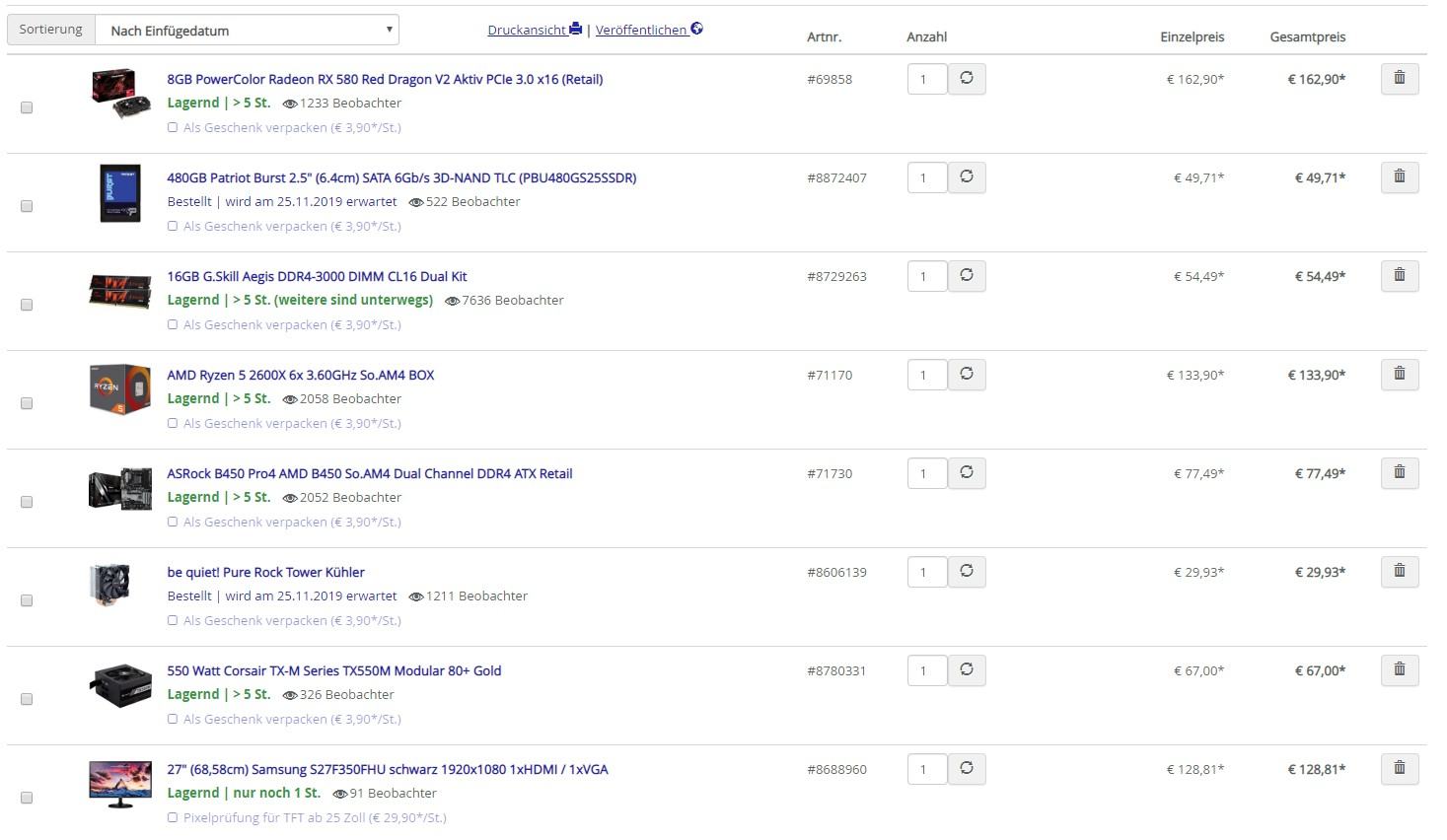Open the be quiet! Pure Rock product page
Screen dimensions: 1447x840
[x=265, y=572]
